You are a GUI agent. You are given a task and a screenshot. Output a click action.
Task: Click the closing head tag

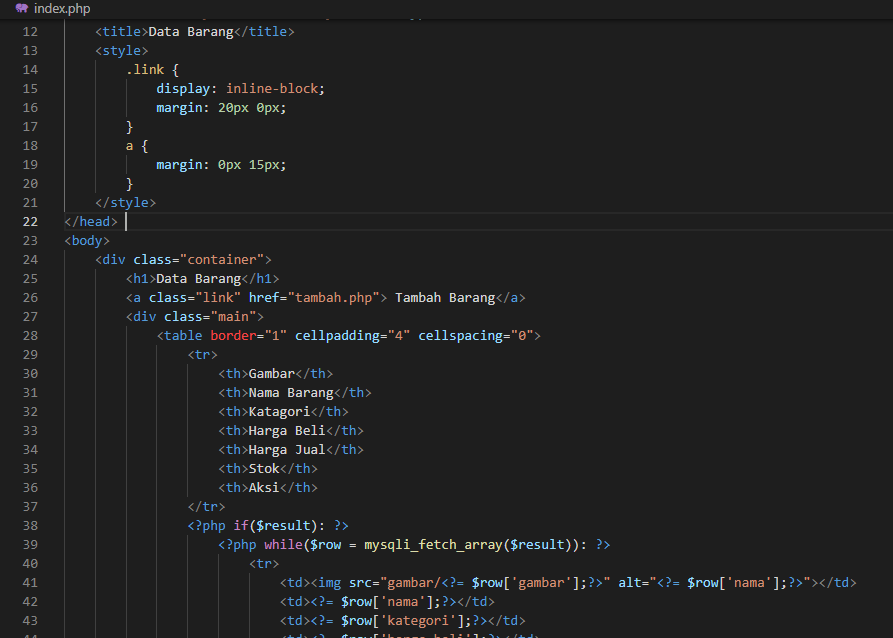click(92, 221)
